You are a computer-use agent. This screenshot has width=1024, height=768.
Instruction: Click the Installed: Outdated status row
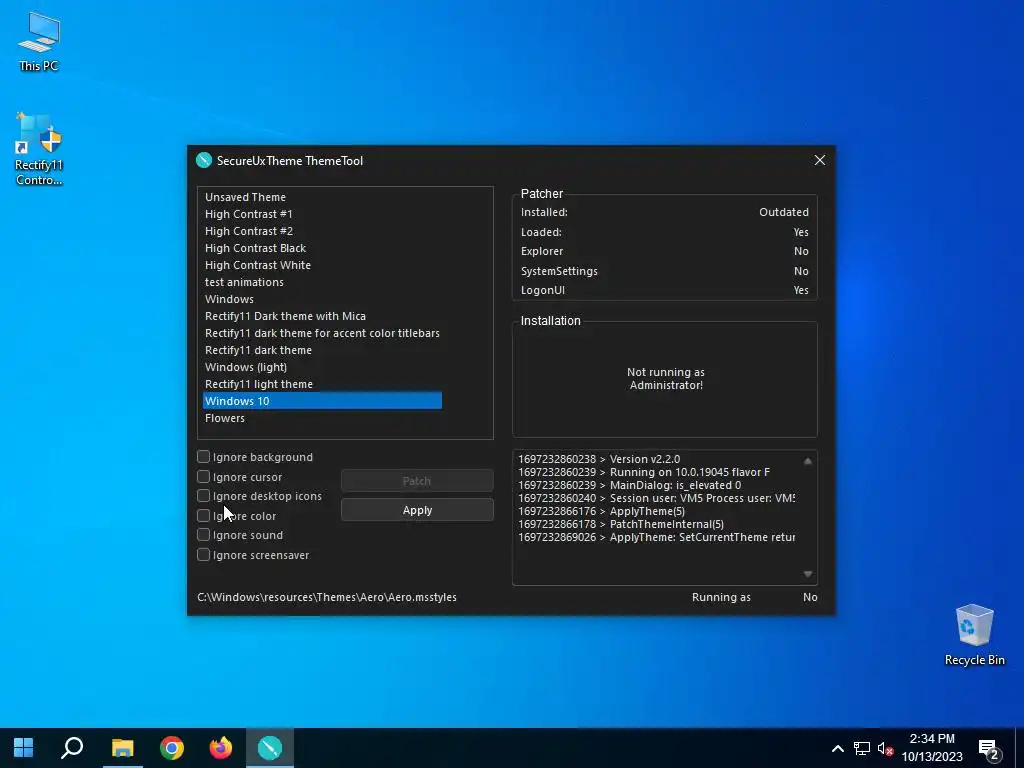(x=664, y=212)
